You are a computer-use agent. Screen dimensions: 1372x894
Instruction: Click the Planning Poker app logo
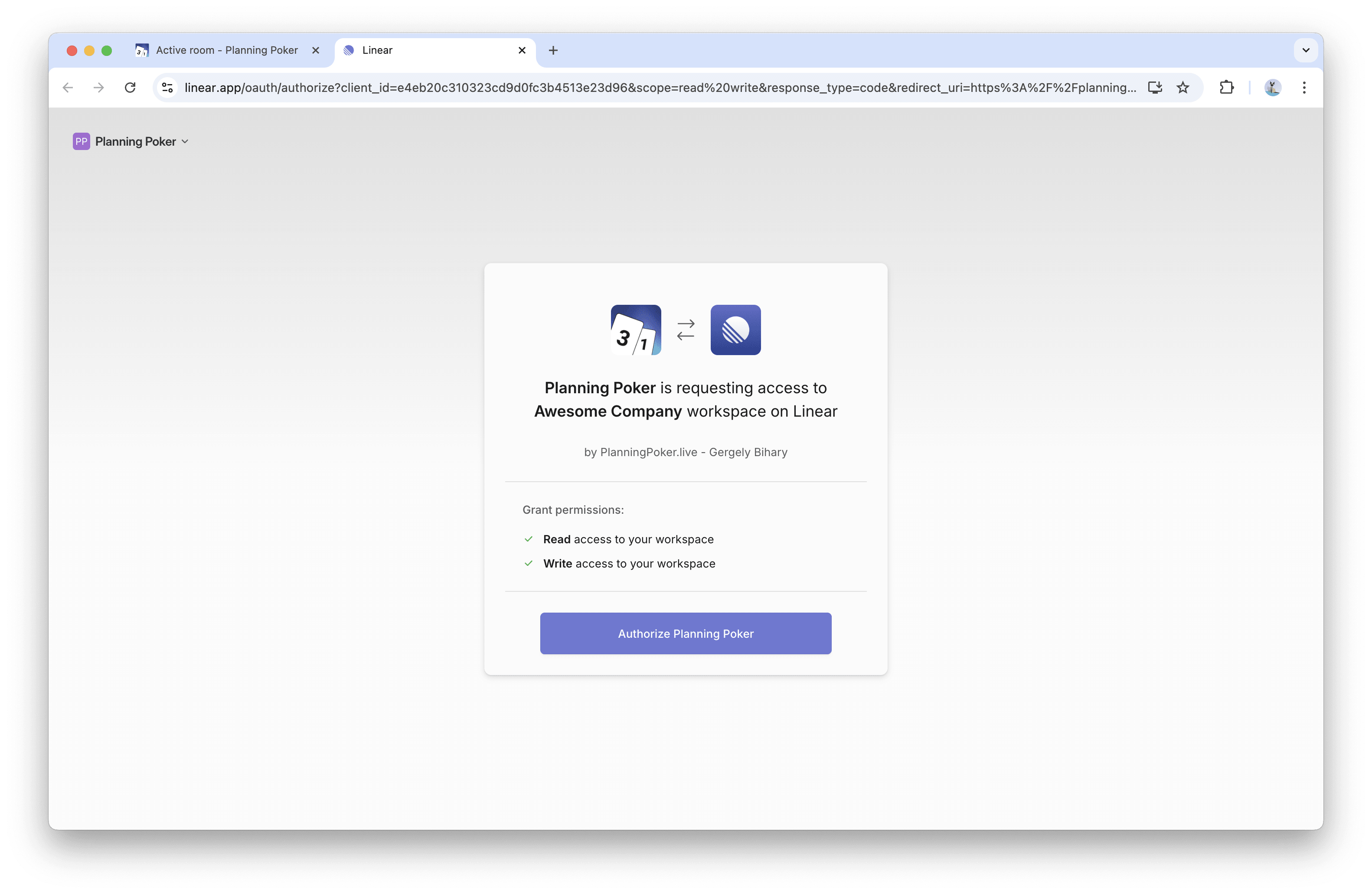coord(636,330)
